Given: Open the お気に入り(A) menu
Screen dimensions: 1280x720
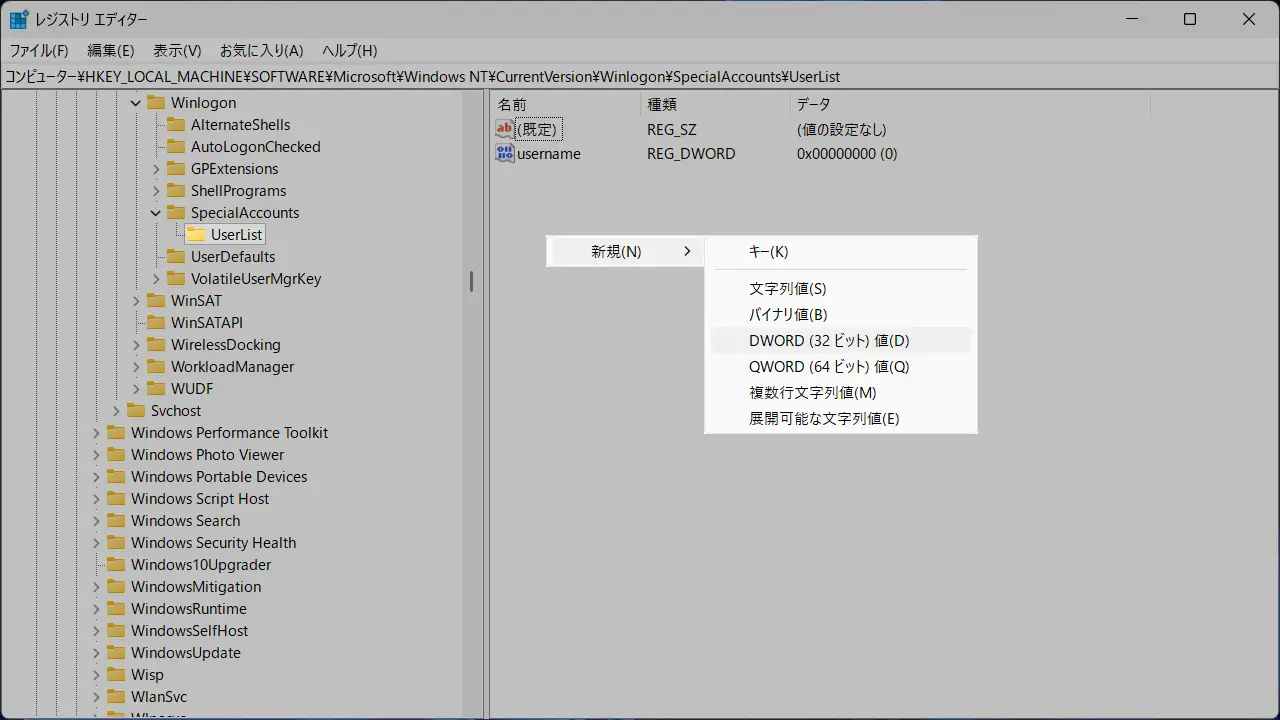Looking at the screenshot, I should [261, 50].
